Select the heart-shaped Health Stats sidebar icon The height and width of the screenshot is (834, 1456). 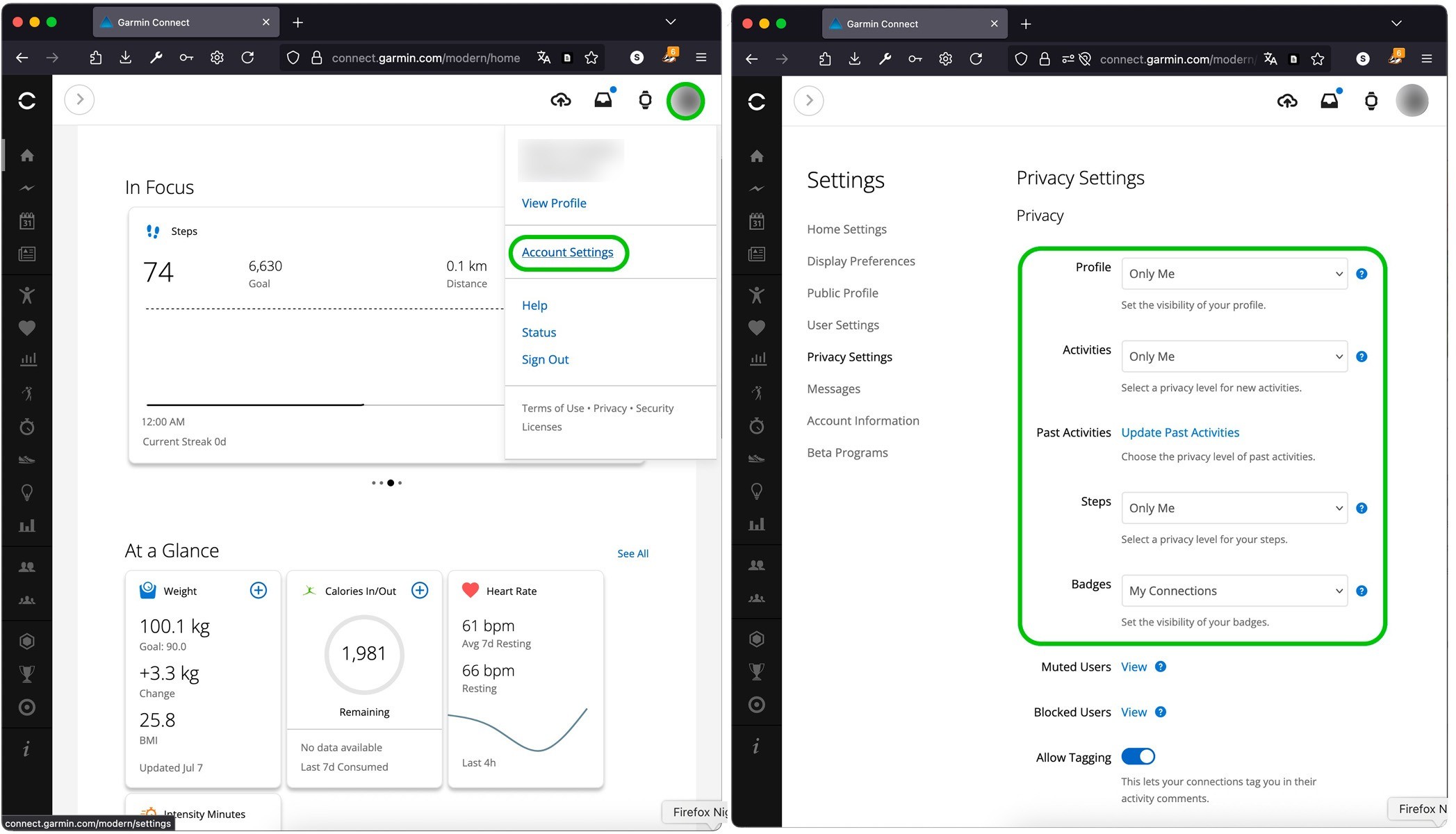[28, 327]
